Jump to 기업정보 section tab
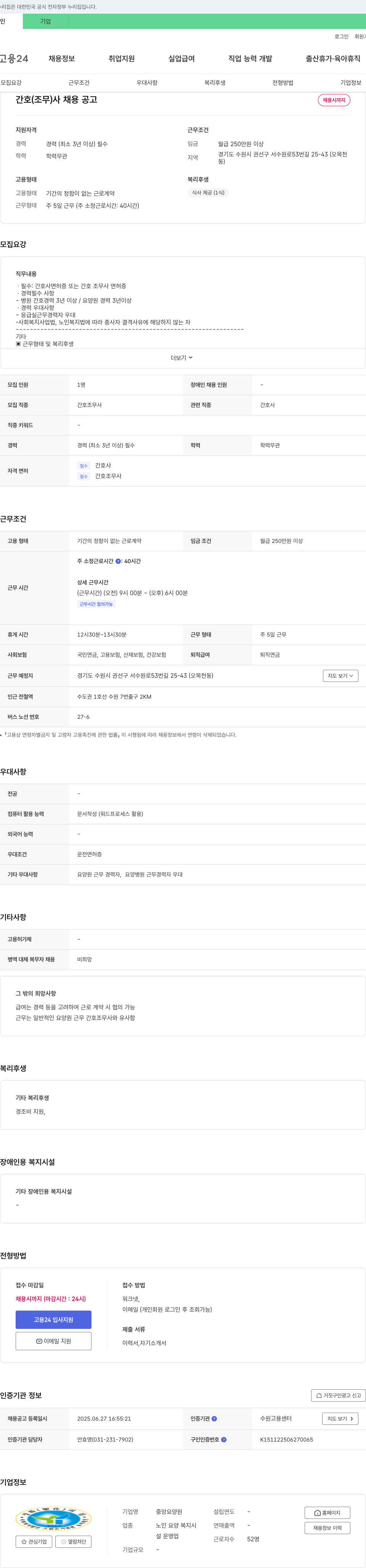 tap(351, 83)
